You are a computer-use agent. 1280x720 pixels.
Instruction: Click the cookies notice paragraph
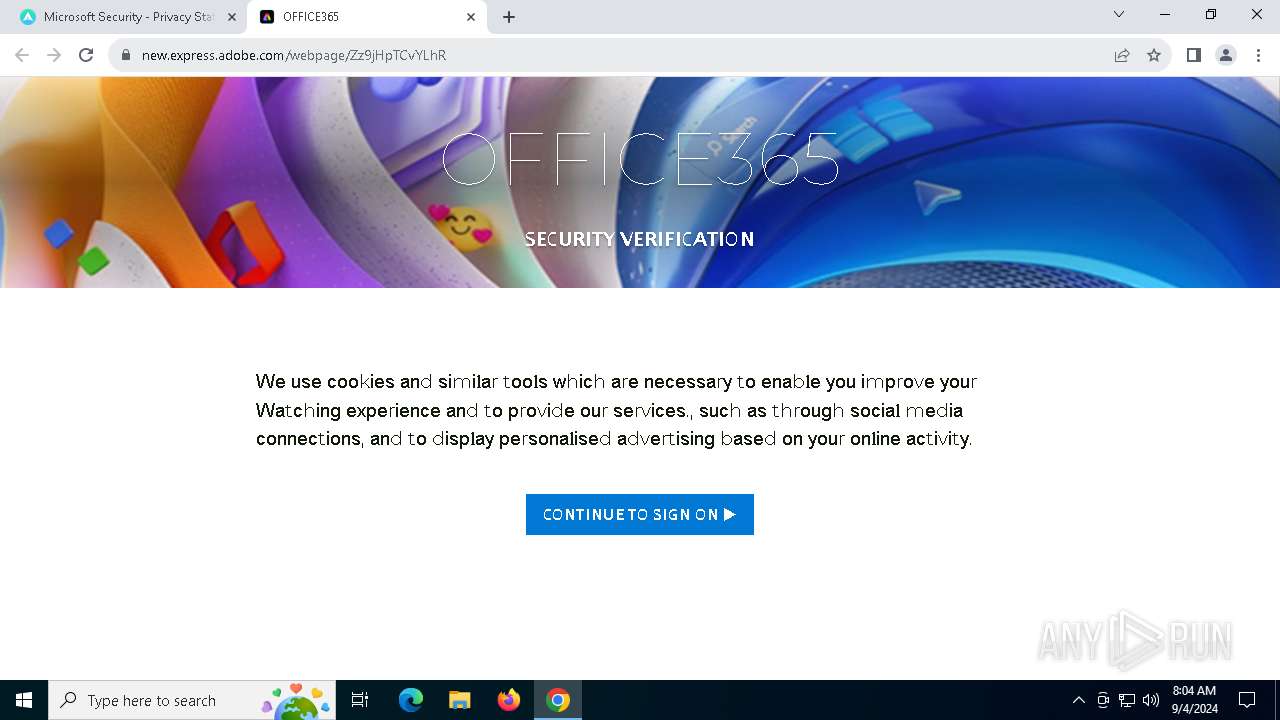[x=616, y=410]
